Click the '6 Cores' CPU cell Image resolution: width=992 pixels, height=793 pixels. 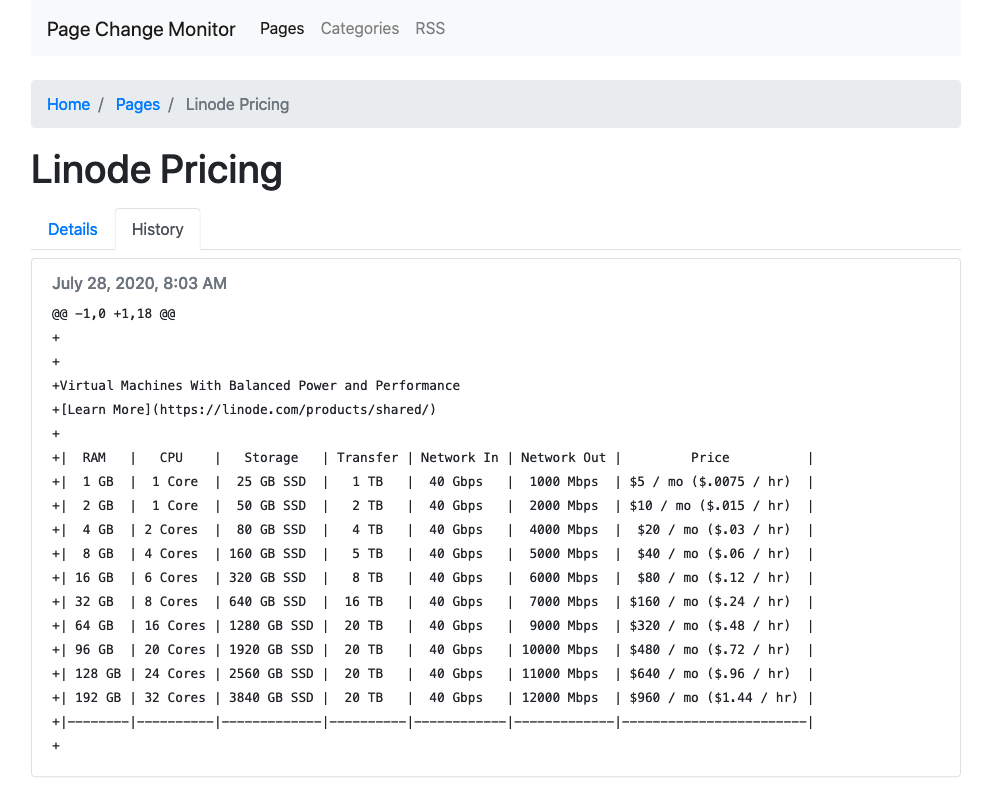click(x=171, y=578)
